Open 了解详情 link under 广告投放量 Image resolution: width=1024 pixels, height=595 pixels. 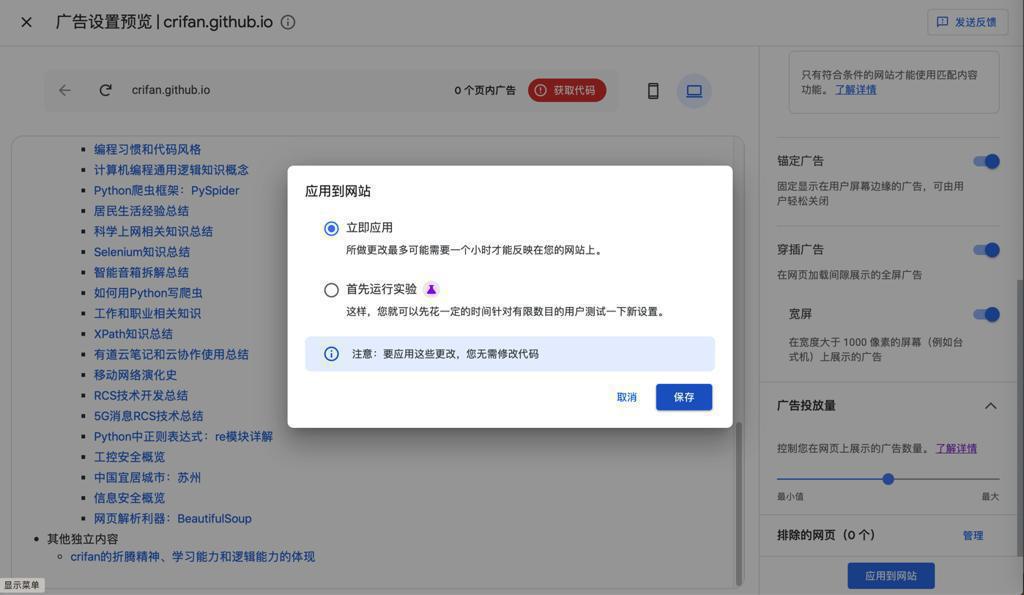[956, 448]
